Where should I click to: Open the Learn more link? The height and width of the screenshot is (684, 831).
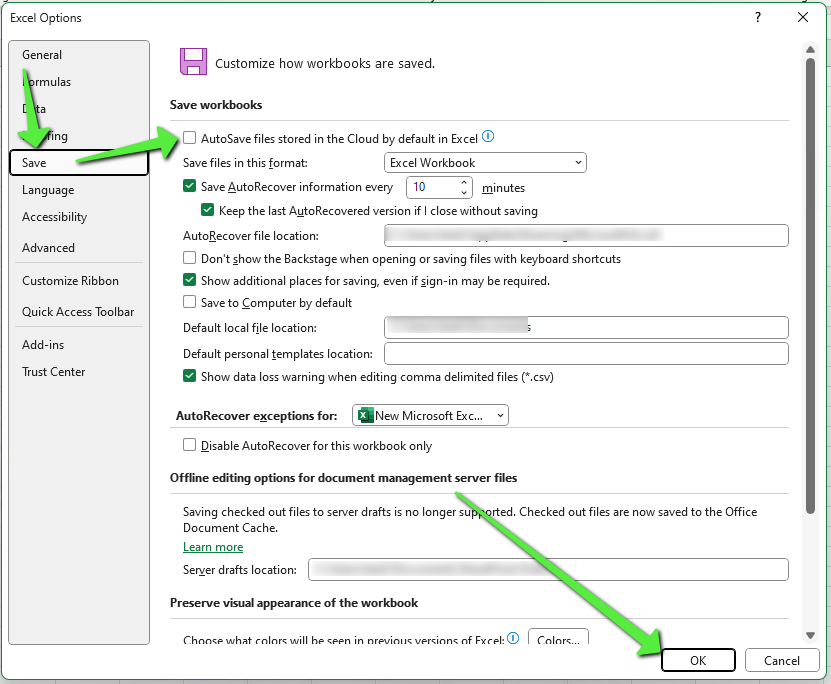click(213, 547)
